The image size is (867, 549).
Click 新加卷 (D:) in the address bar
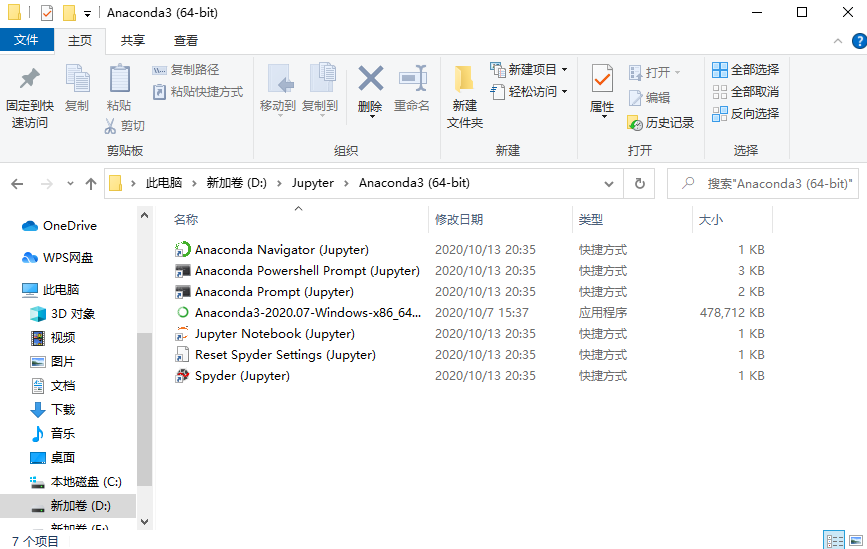coord(237,183)
